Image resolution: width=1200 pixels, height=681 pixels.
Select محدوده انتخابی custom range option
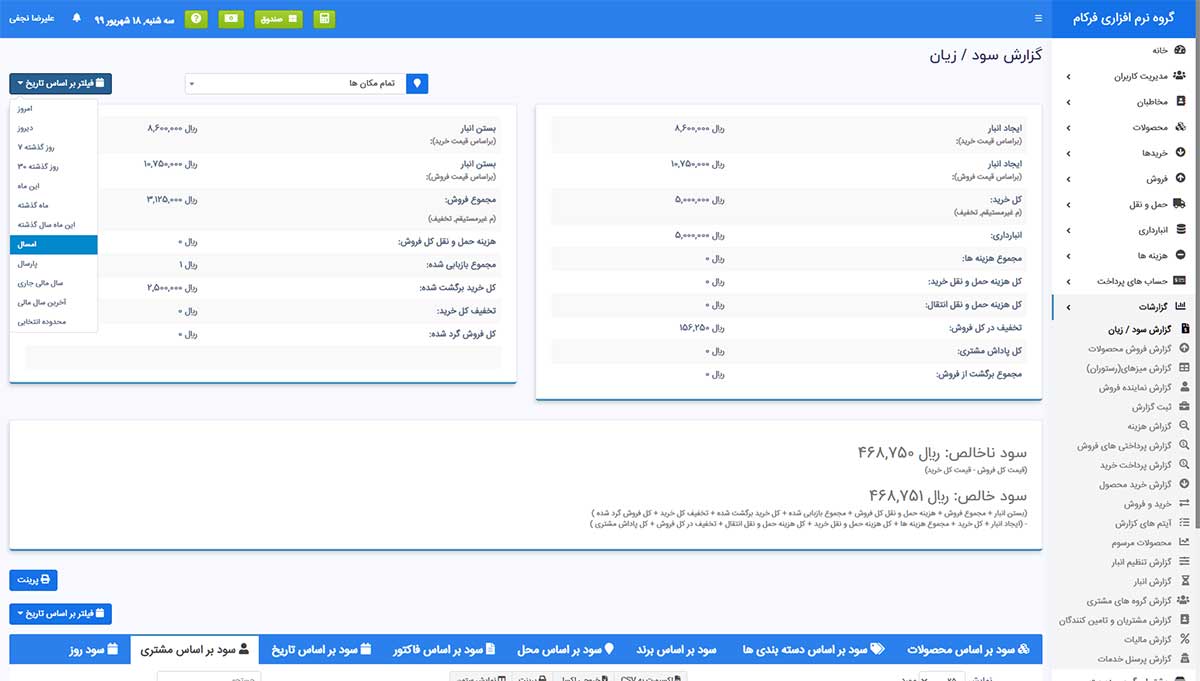tap(53, 322)
